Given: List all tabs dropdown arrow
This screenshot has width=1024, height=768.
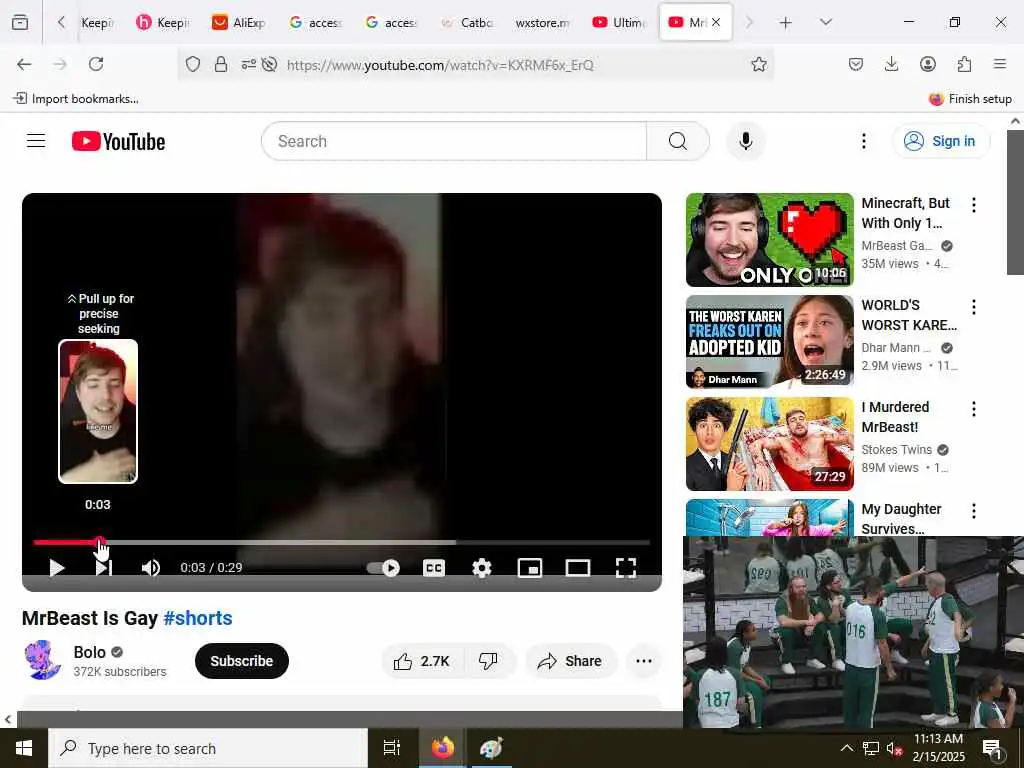Looking at the screenshot, I should pos(826,23).
